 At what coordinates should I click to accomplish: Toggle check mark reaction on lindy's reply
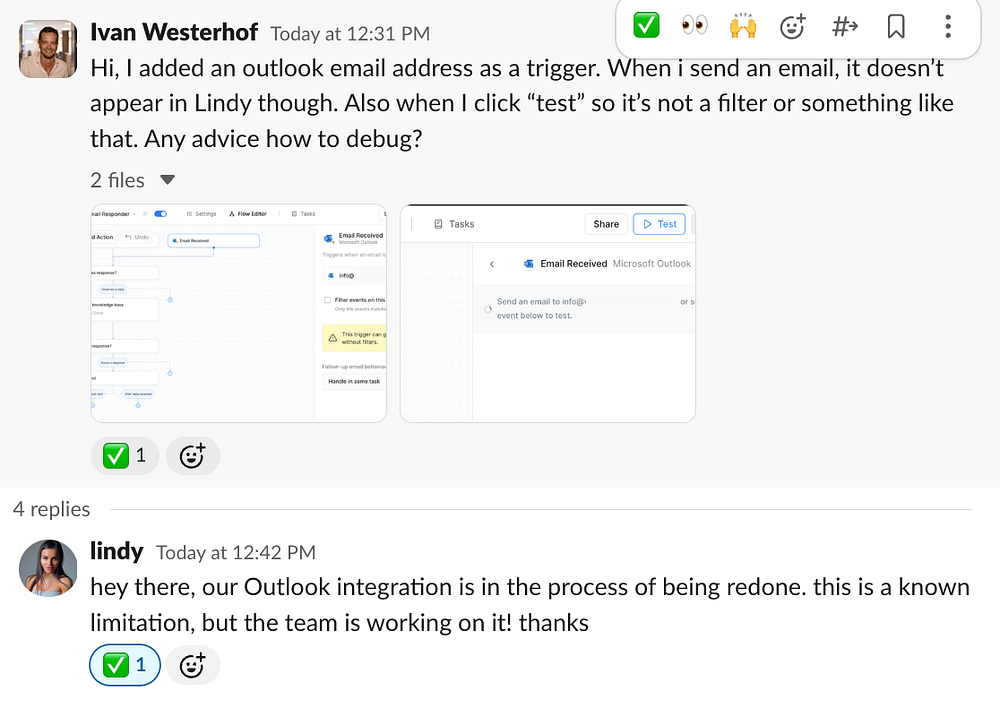point(125,665)
